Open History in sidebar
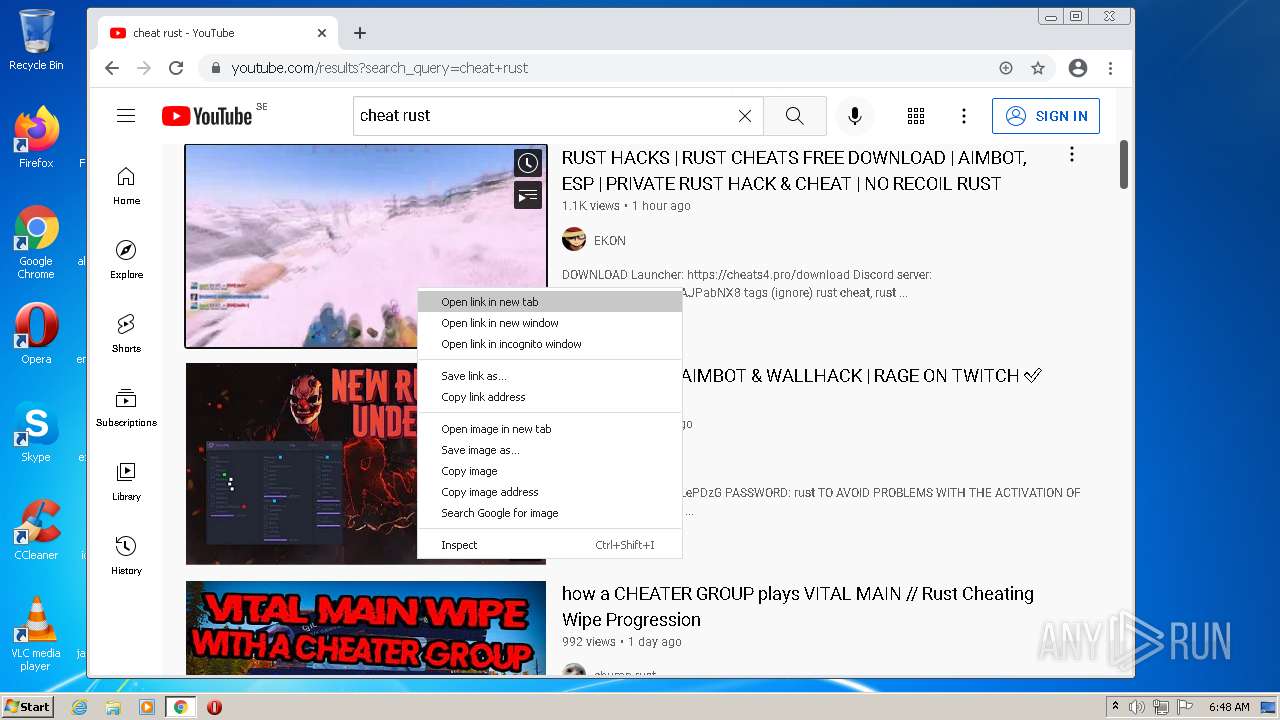 click(x=126, y=556)
